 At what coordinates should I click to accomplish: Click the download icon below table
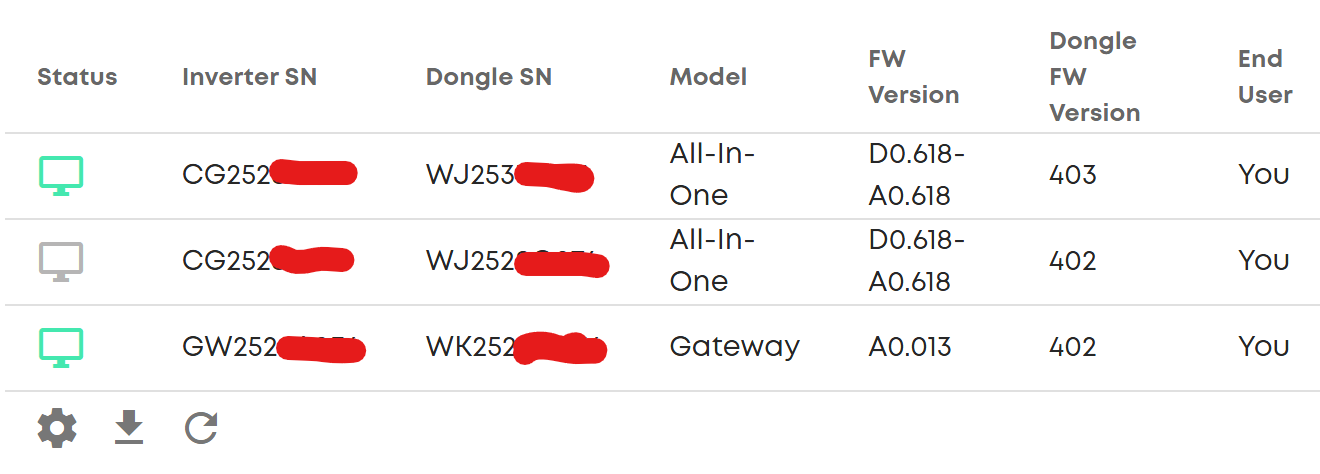click(129, 428)
